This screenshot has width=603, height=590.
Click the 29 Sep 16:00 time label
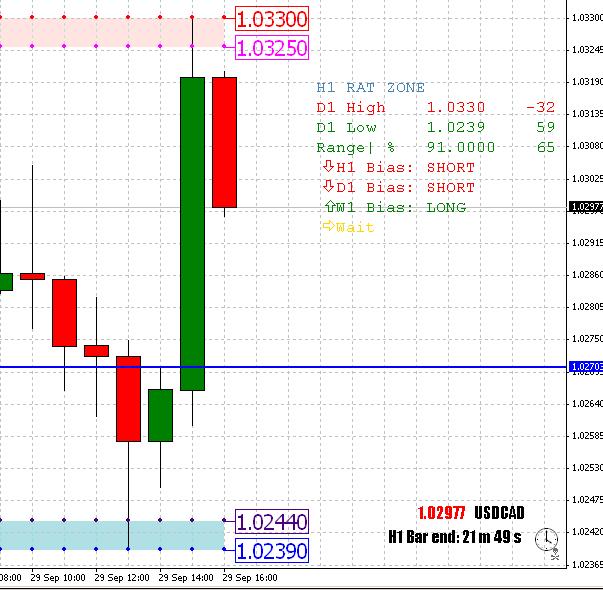tap(250, 578)
